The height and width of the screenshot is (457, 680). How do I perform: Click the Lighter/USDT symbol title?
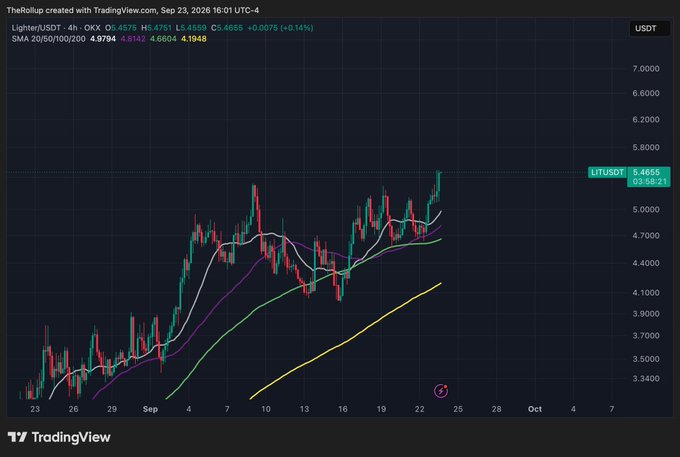(x=36, y=28)
